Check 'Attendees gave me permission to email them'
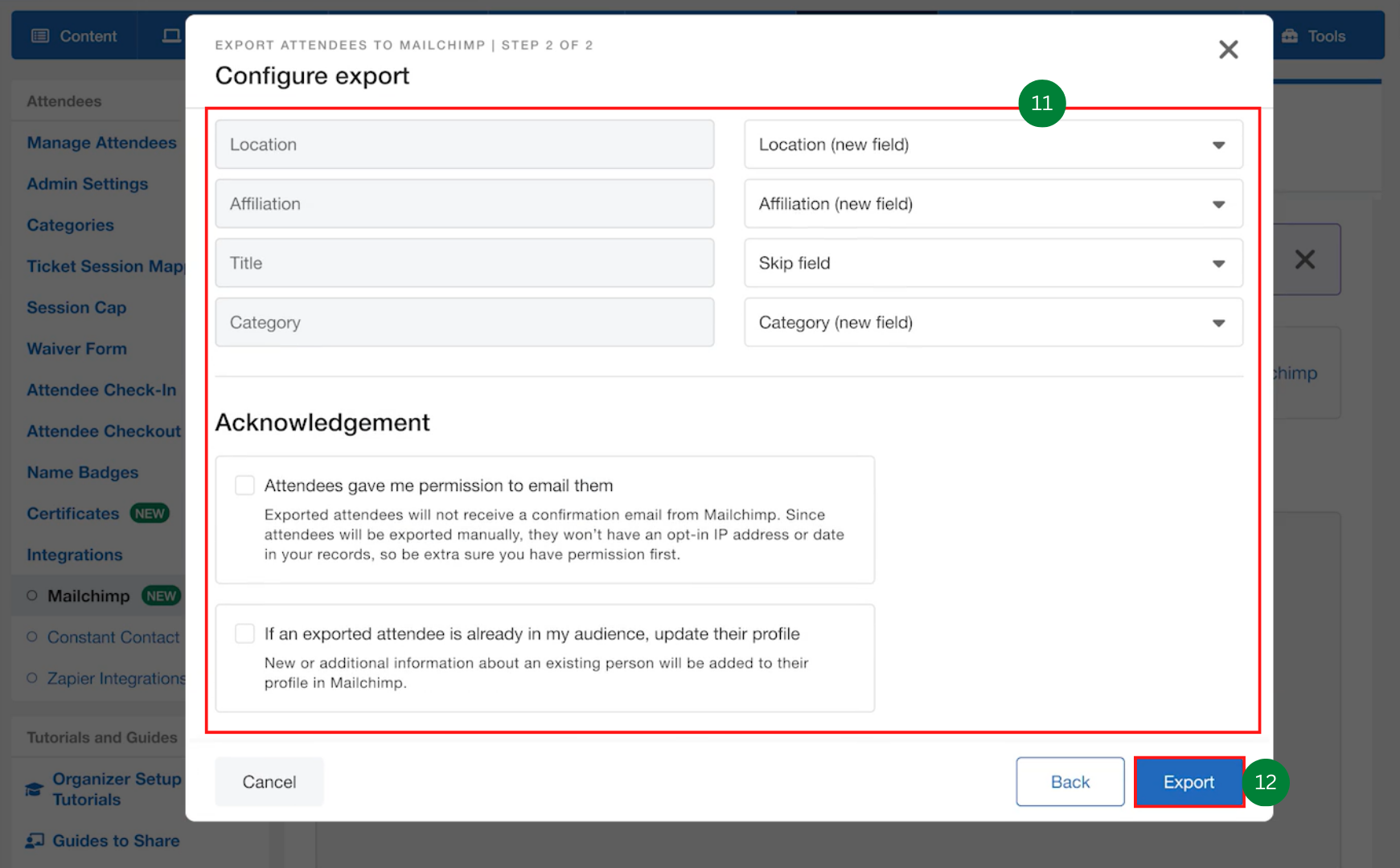 pyautogui.click(x=244, y=485)
